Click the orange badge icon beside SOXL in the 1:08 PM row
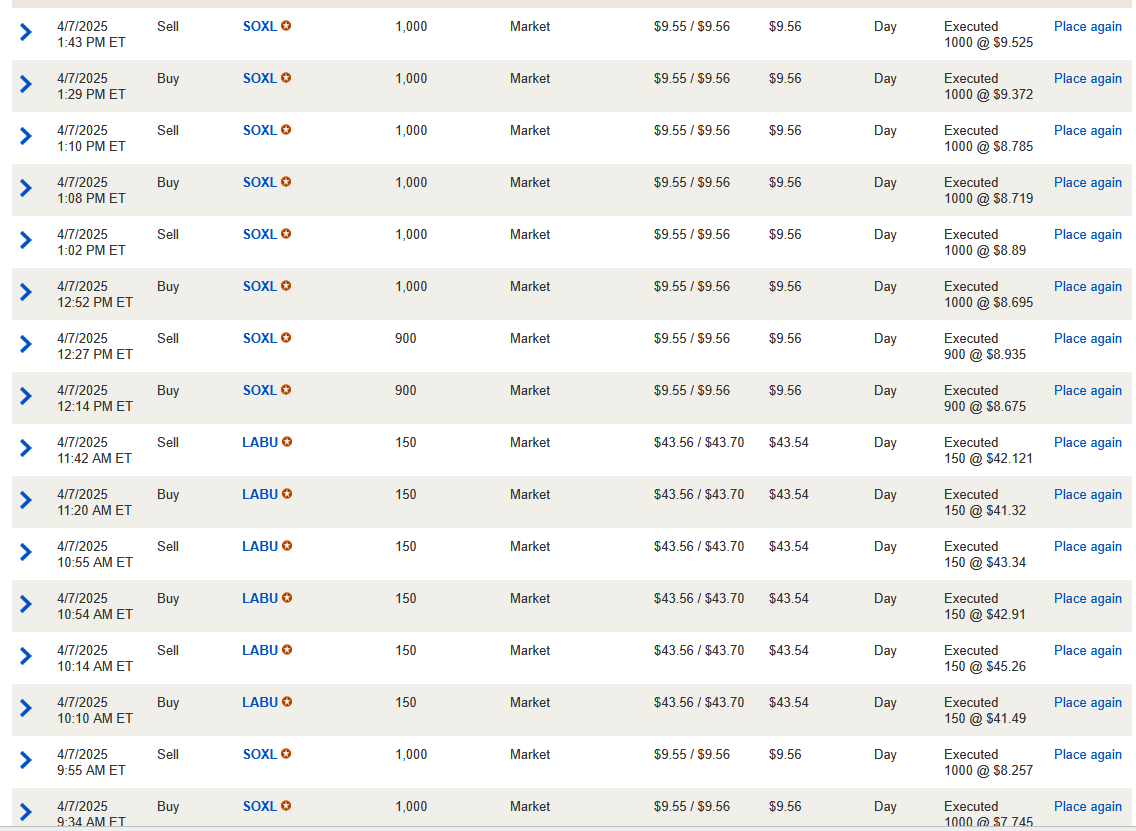The width and height of the screenshot is (1136, 831). click(x=286, y=183)
